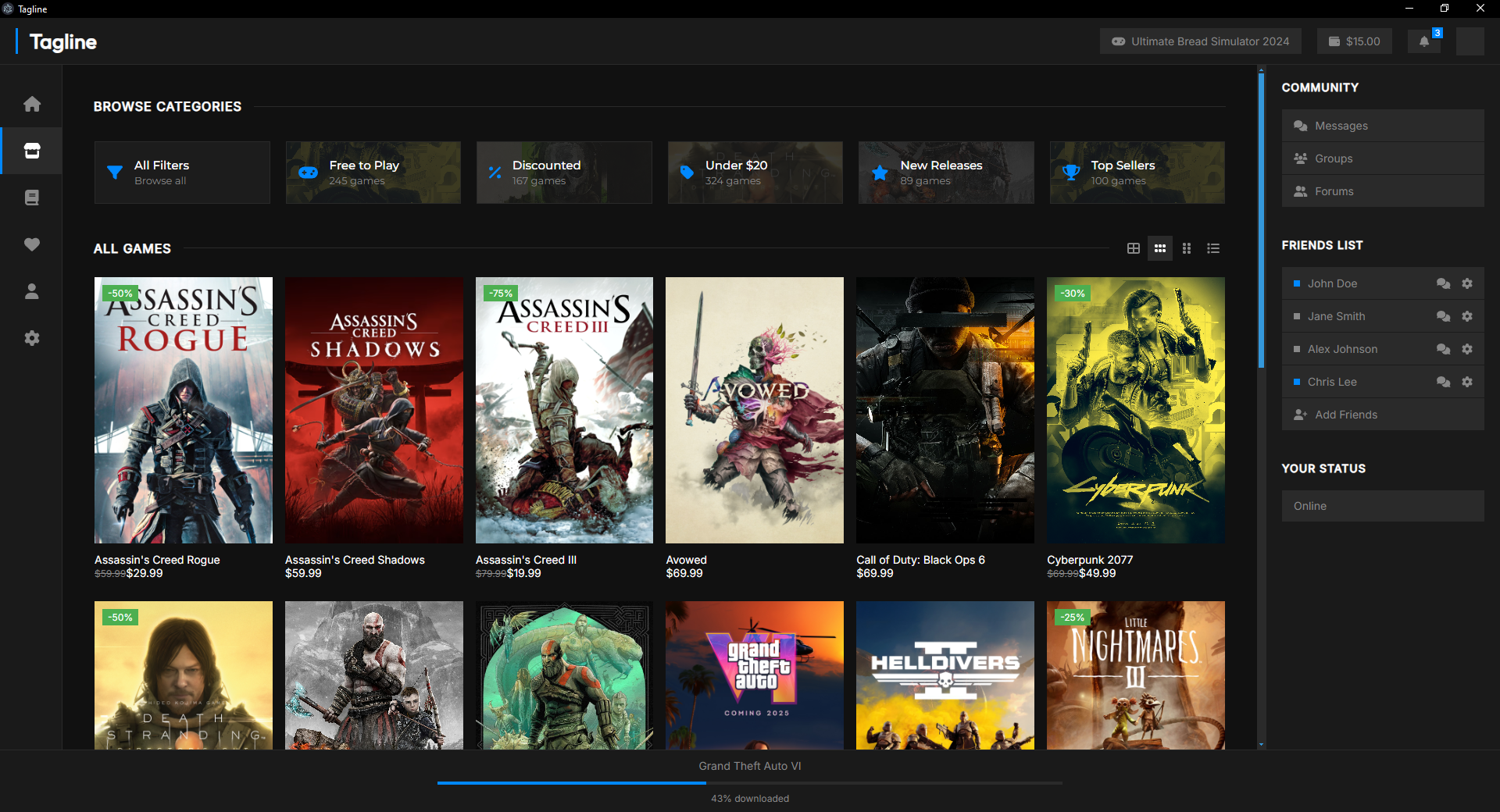Browse the Top Sellers category

pos(1137,173)
